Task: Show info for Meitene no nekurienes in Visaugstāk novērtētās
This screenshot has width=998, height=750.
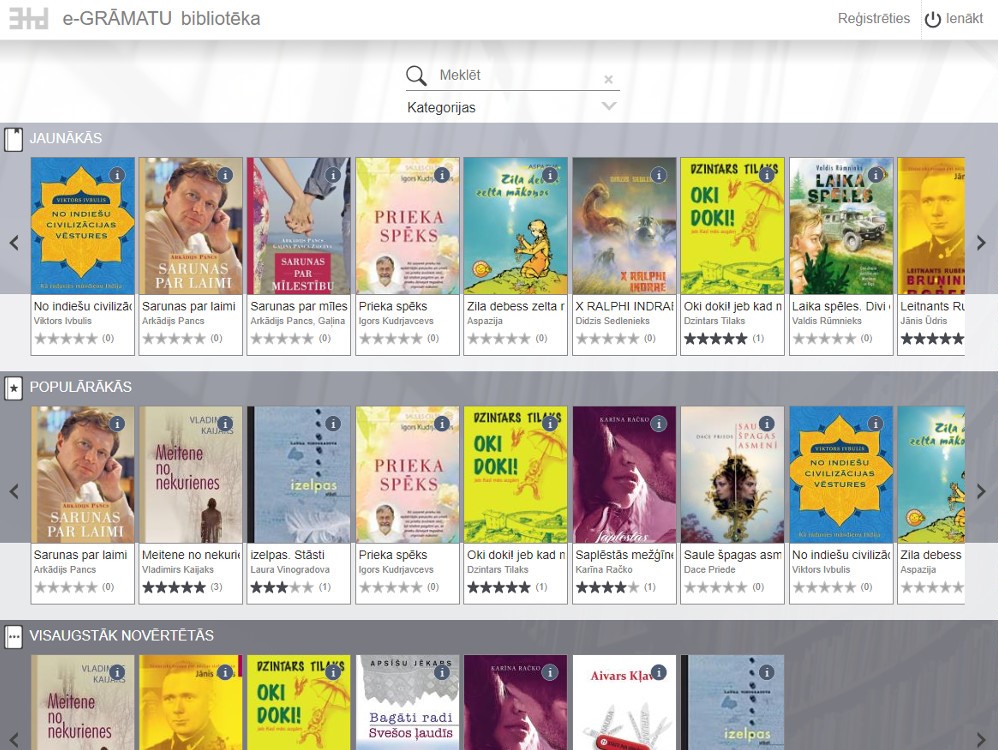Action: 116,672
